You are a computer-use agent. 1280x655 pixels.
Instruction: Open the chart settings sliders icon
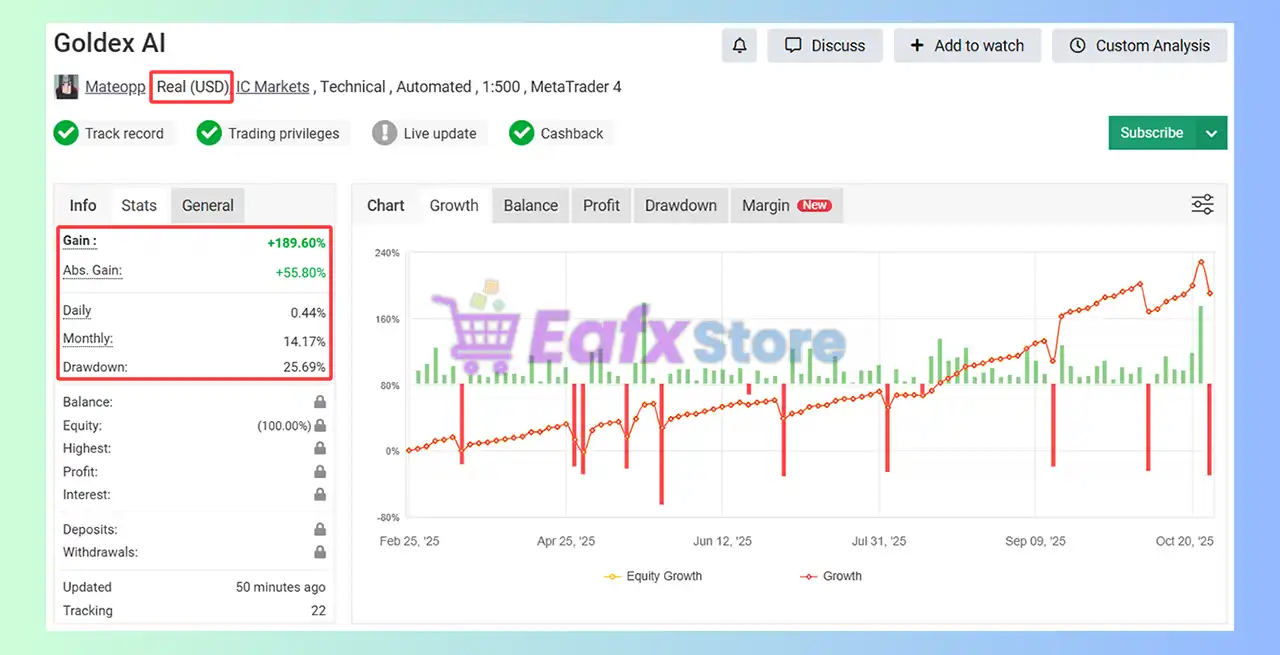[x=1202, y=203]
